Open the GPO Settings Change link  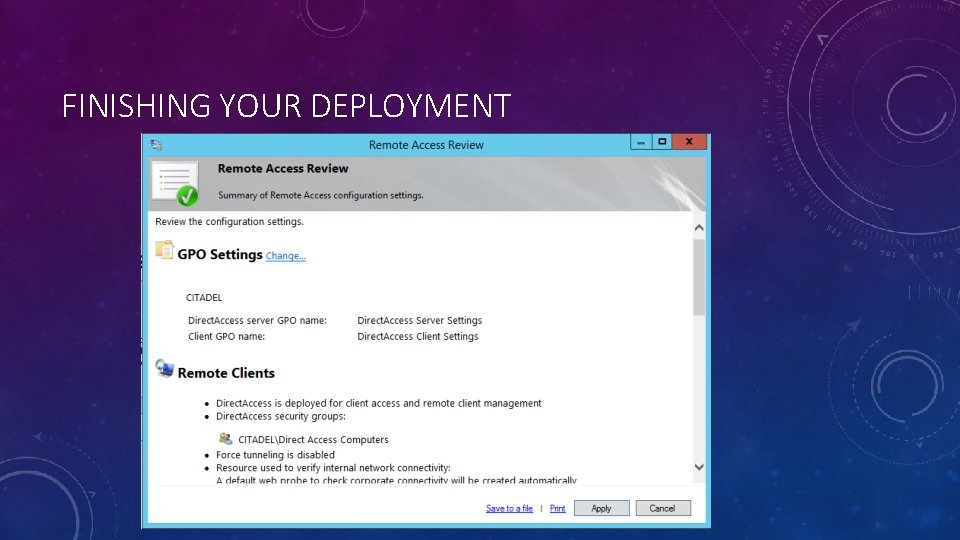click(x=285, y=256)
